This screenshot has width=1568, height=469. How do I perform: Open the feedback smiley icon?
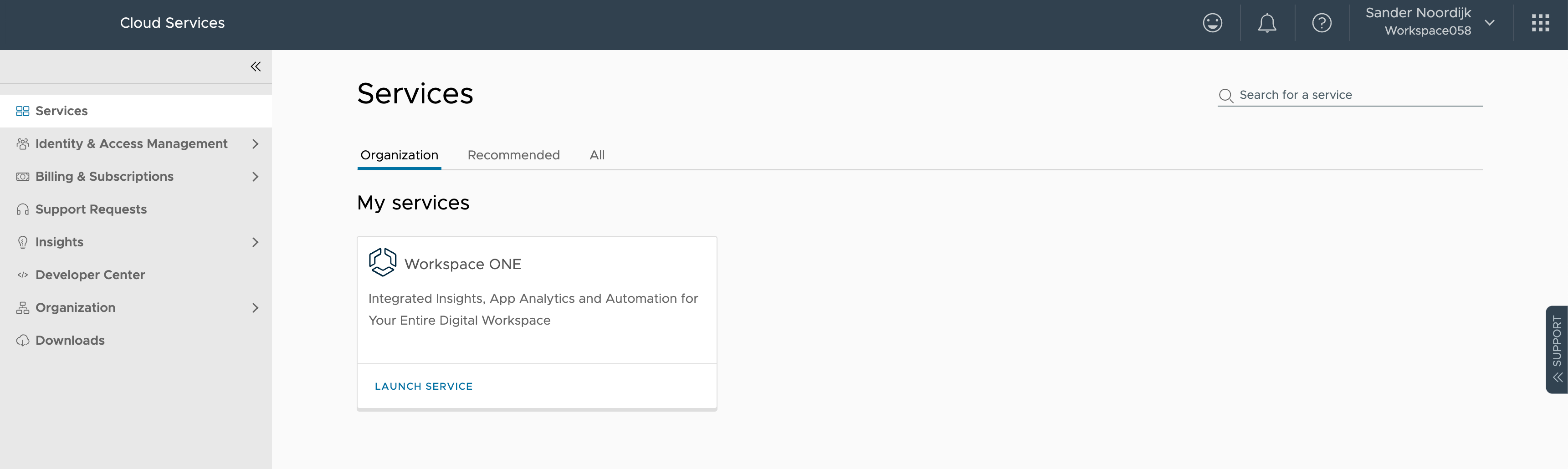click(x=1212, y=22)
